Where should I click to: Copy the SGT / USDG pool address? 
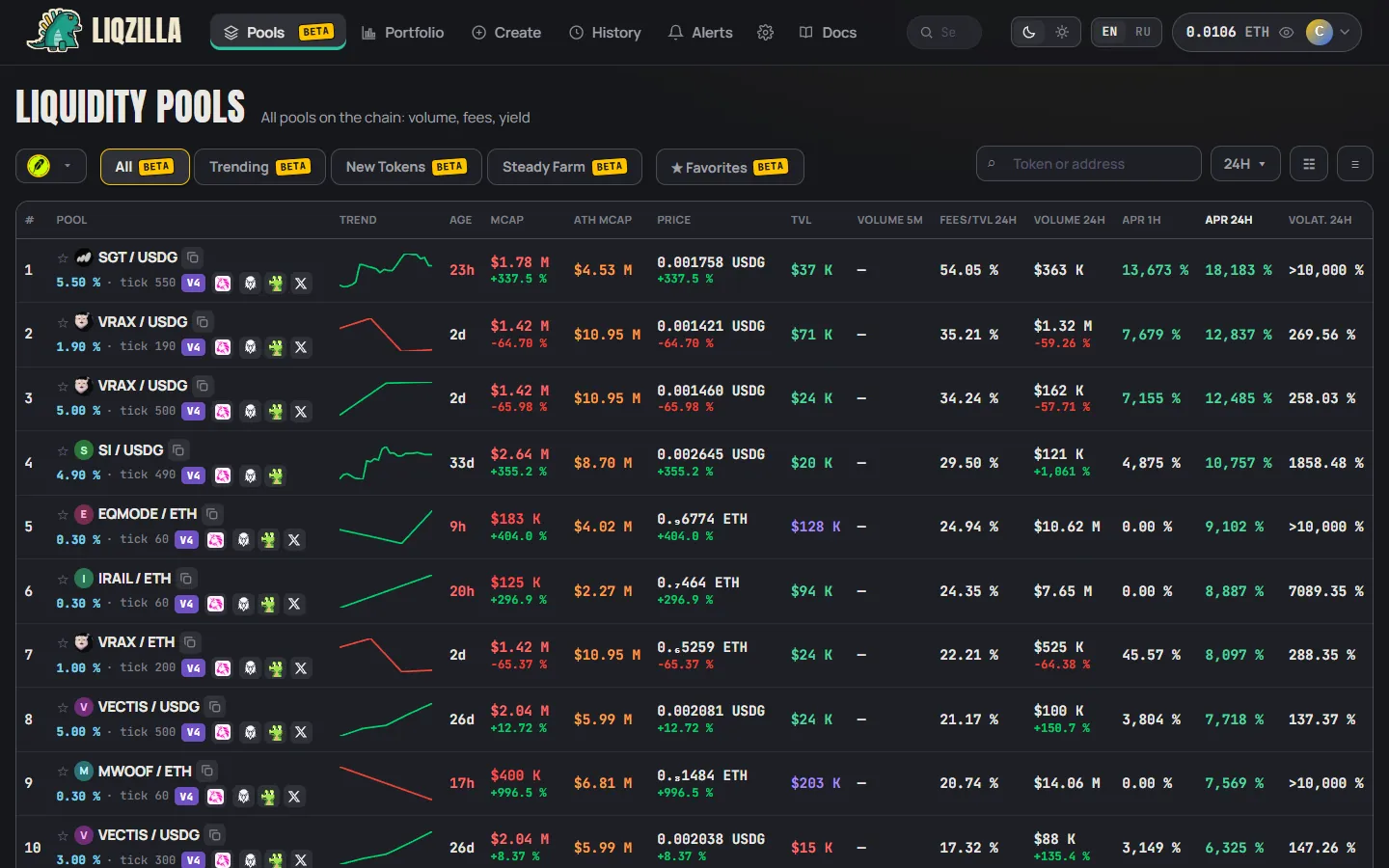click(x=193, y=258)
